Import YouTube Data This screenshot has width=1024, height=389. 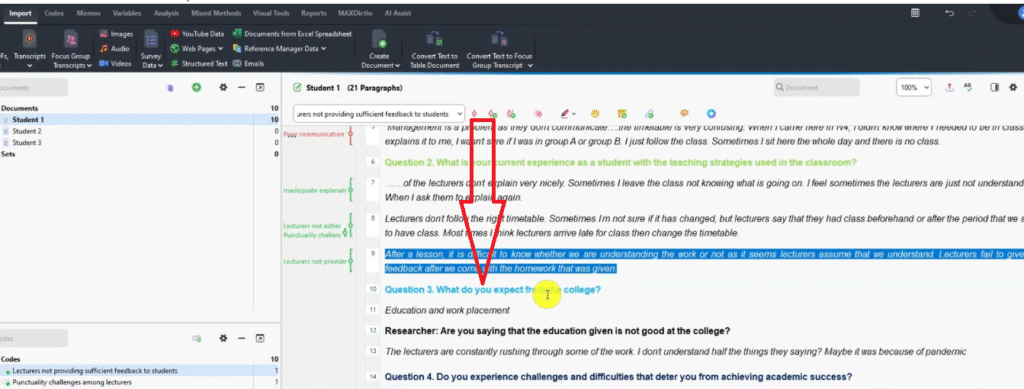197,34
